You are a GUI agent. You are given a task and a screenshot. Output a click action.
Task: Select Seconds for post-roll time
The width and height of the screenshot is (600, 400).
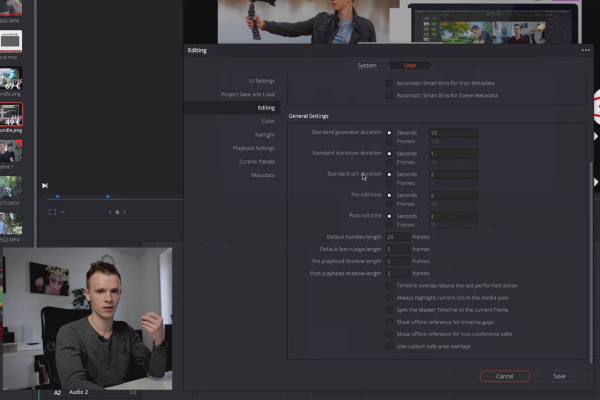[x=389, y=216]
